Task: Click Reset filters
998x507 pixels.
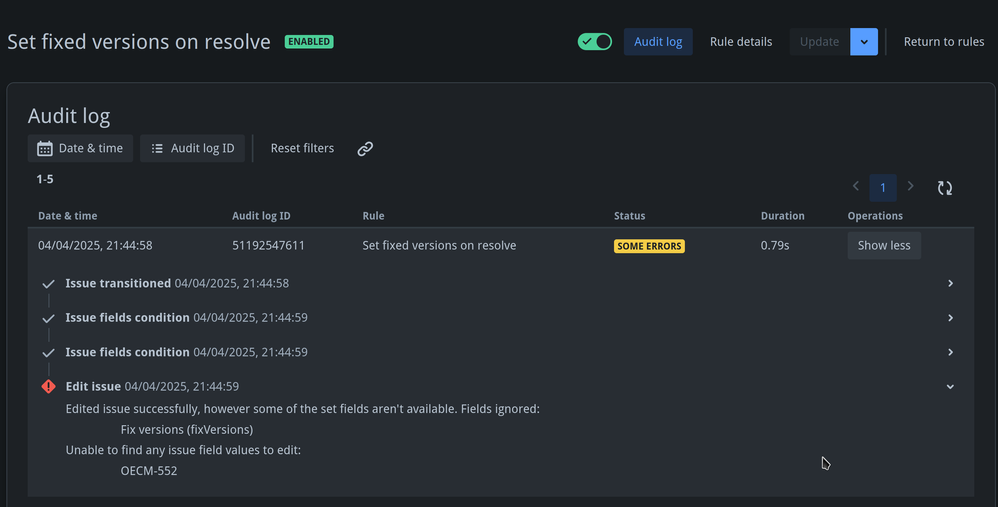Action: click(302, 149)
